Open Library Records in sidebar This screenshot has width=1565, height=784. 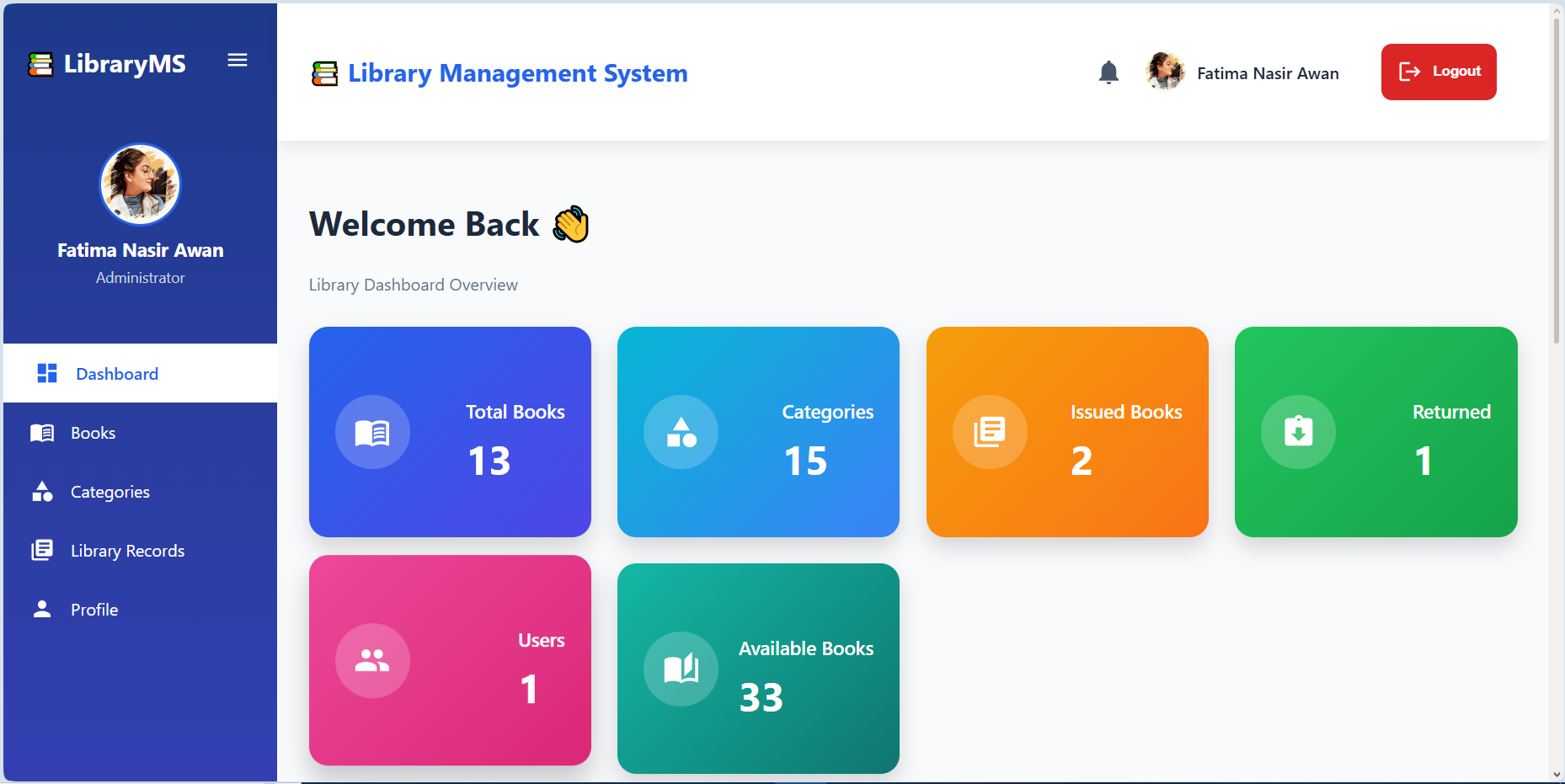140,551
